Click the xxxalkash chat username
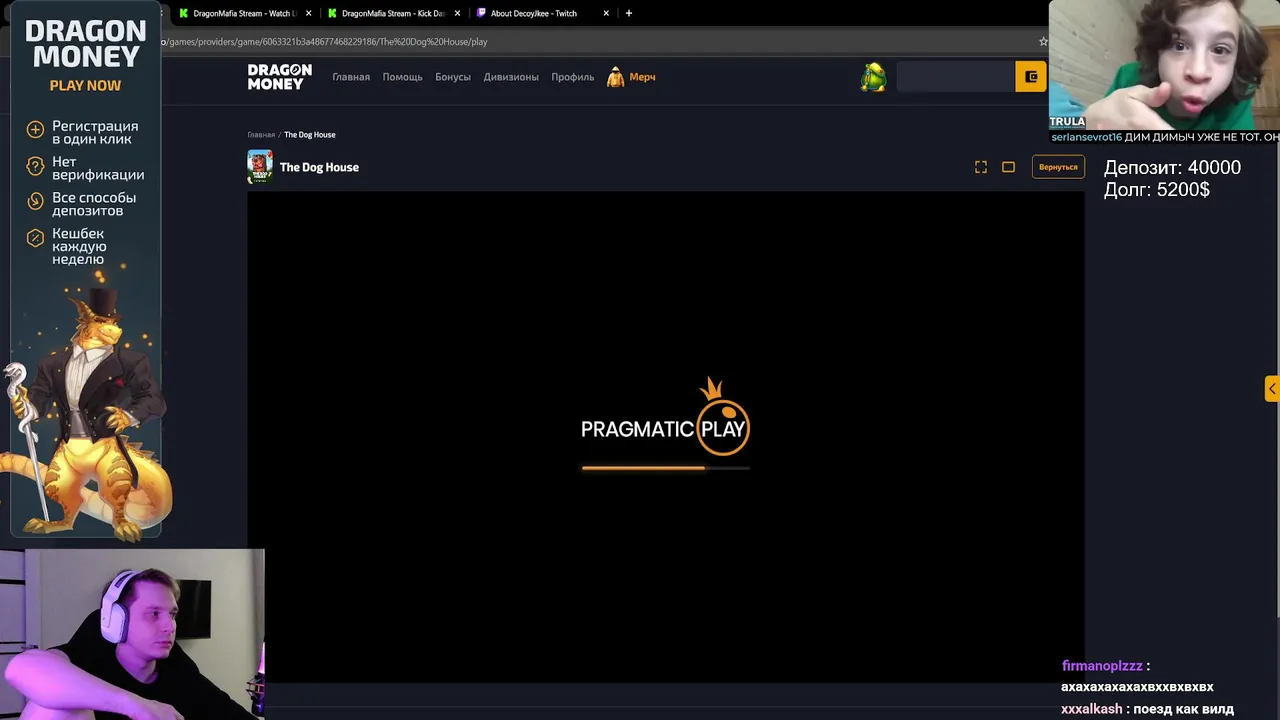The image size is (1280, 720). coord(1091,709)
